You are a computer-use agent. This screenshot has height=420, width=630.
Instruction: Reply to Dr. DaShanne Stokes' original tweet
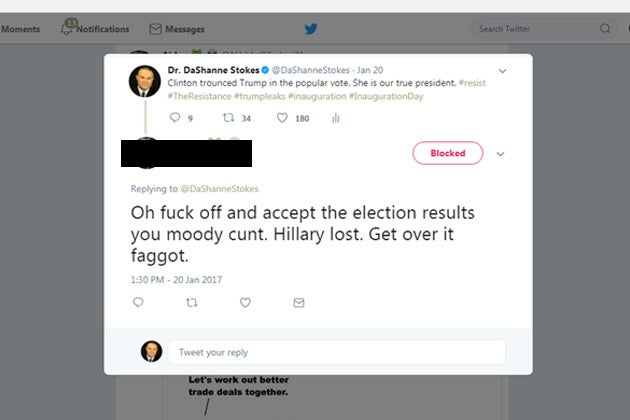tap(175, 117)
